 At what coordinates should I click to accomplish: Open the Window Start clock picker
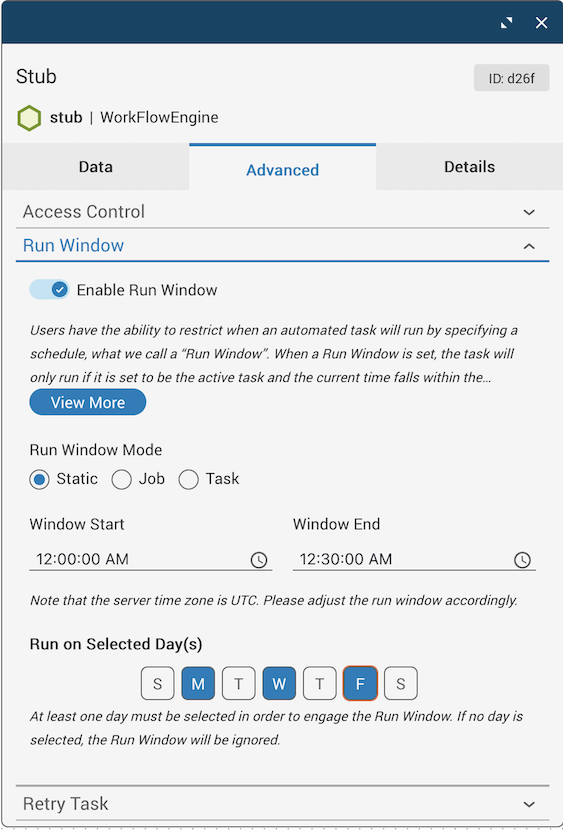pyautogui.click(x=259, y=559)
